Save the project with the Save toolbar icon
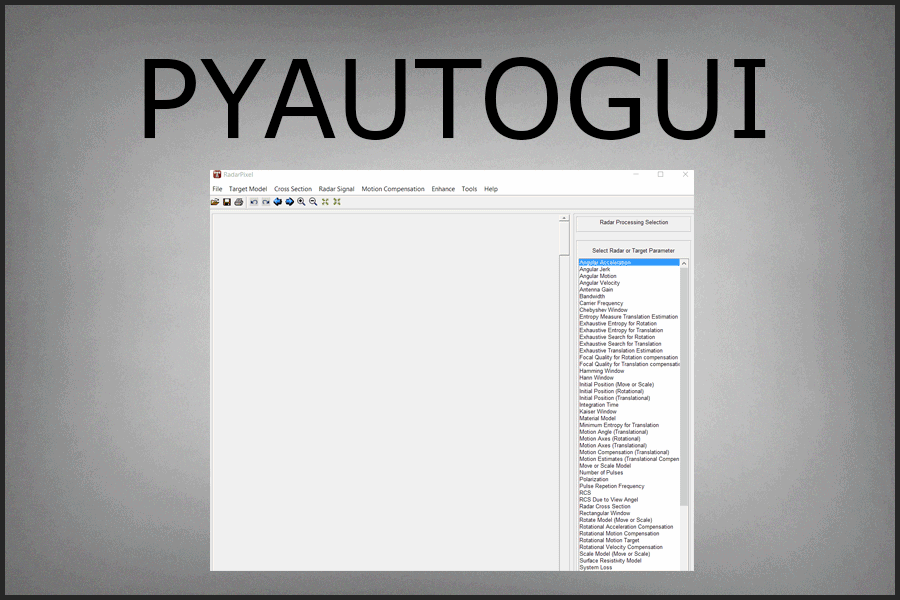Image resolution: width=900 pixels, height=600 pixels. (x=227, y=201)
